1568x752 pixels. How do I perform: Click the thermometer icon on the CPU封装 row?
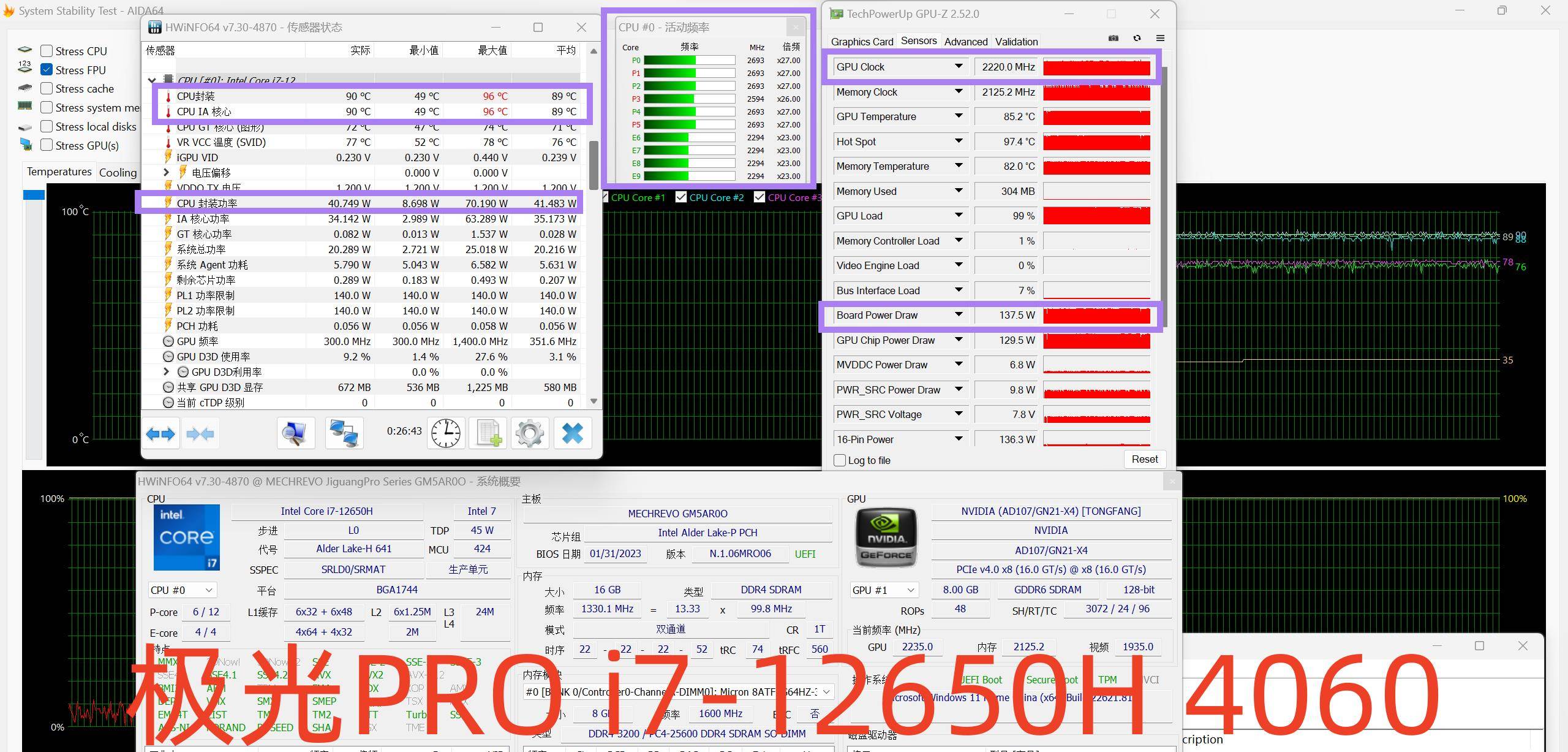click(x=168, y=96)
